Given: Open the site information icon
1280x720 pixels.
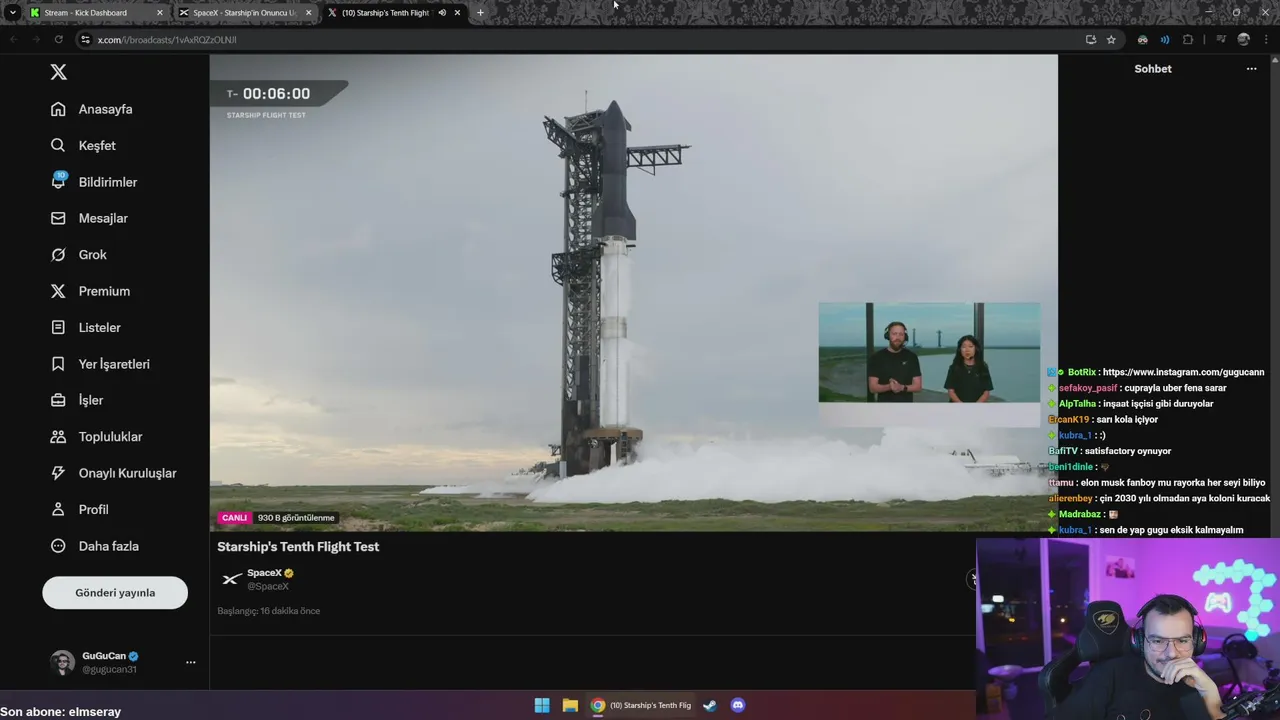Looking at the screenshot, I should (x=85, y=40).
